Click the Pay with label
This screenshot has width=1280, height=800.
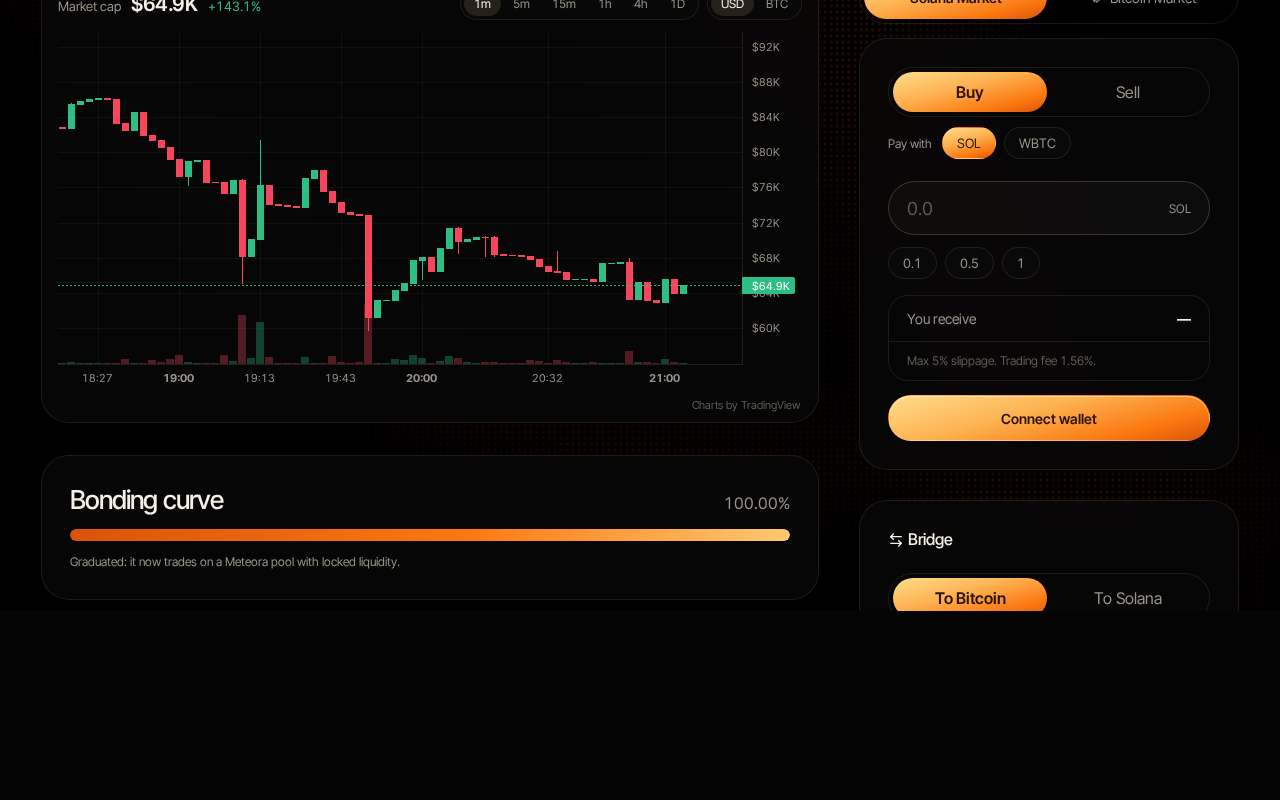click(x=909, y=144)
